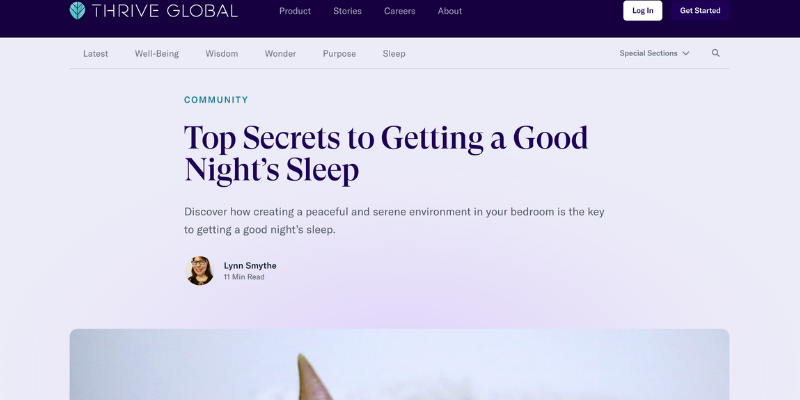Open the search magnifier icon

715,53
